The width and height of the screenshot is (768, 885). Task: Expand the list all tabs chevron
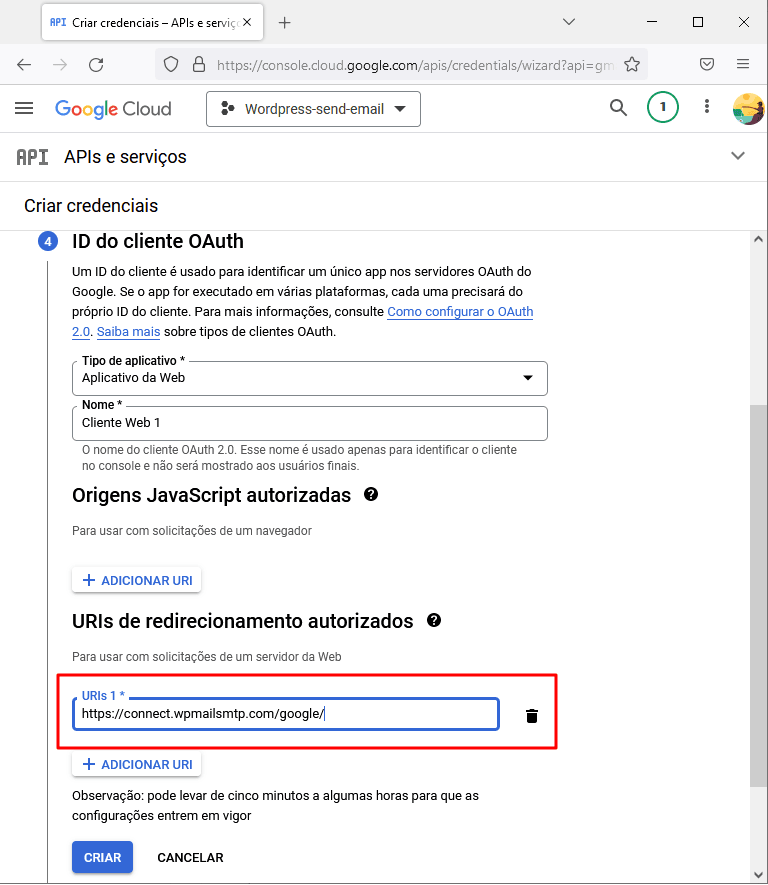569,22
